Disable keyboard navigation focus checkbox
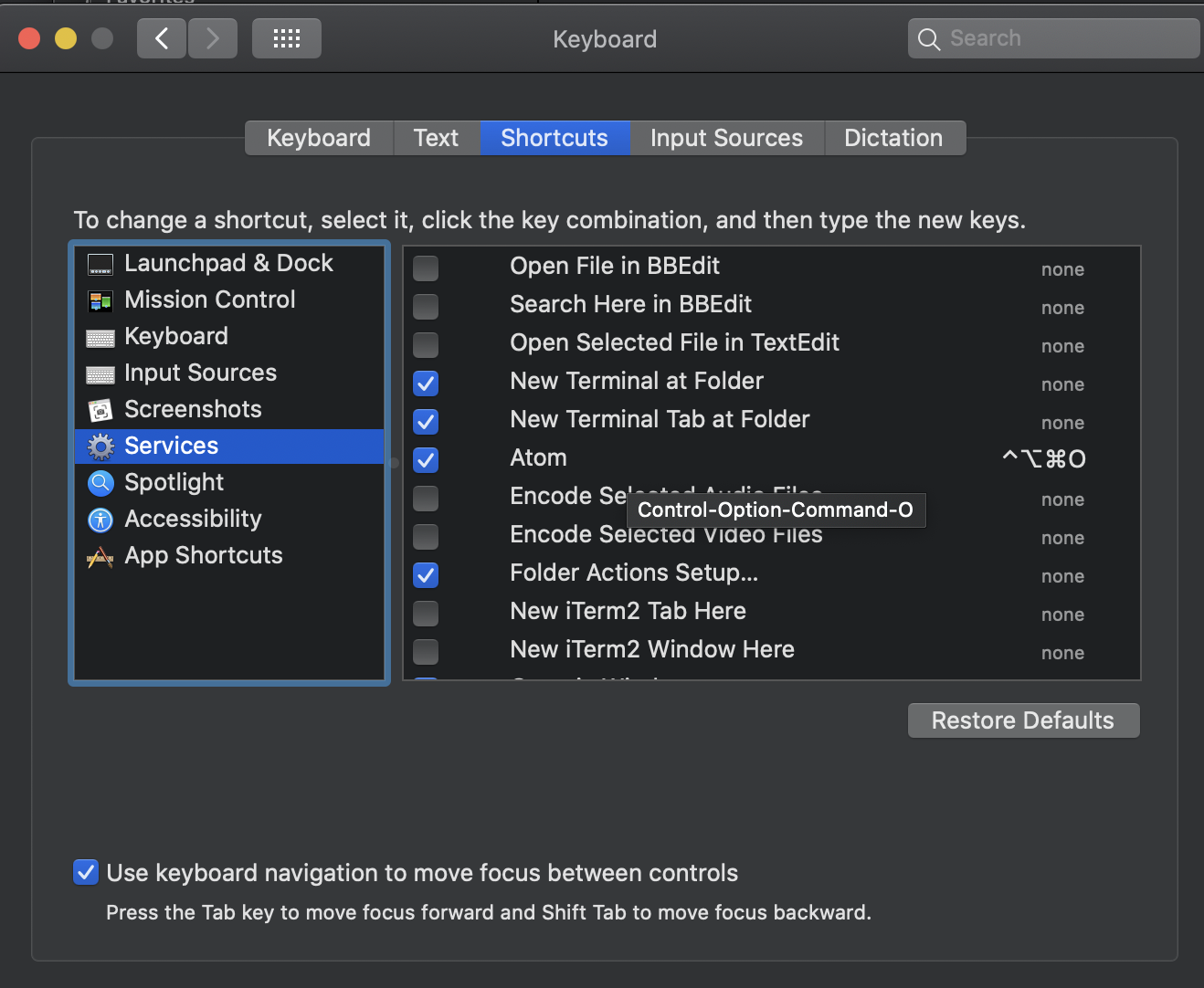The width and height of the screenshot is (1204, 988). (x=86, y=872)
